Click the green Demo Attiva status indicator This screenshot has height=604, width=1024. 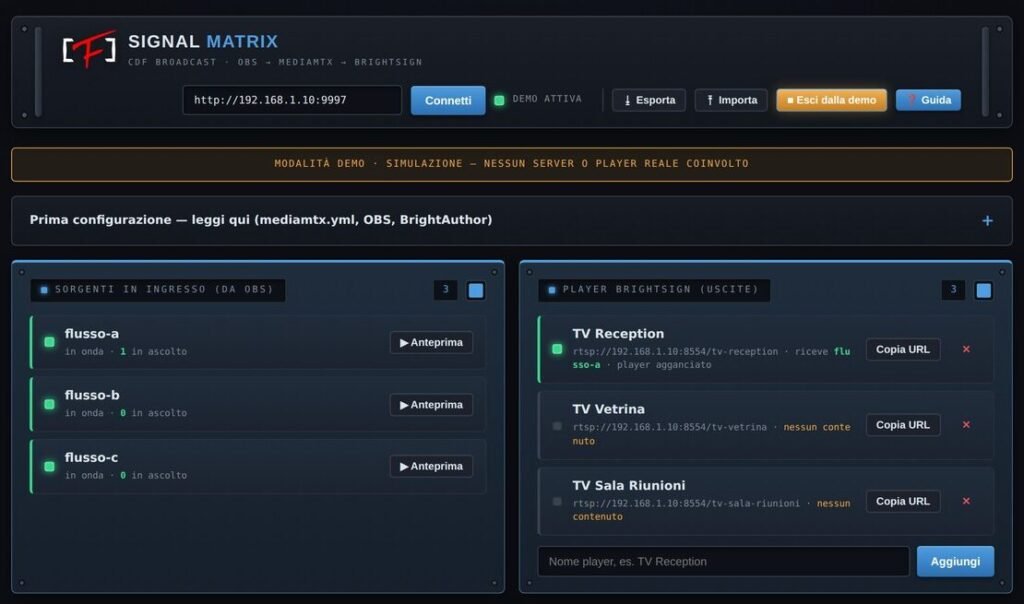coord(499,100)
